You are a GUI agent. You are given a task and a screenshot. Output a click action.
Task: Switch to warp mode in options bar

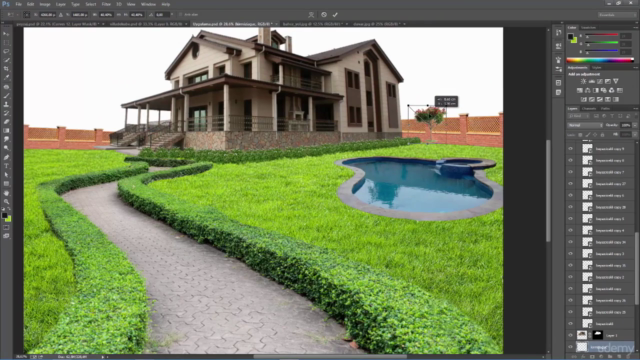pyautogui.click(x=311, y=15)
